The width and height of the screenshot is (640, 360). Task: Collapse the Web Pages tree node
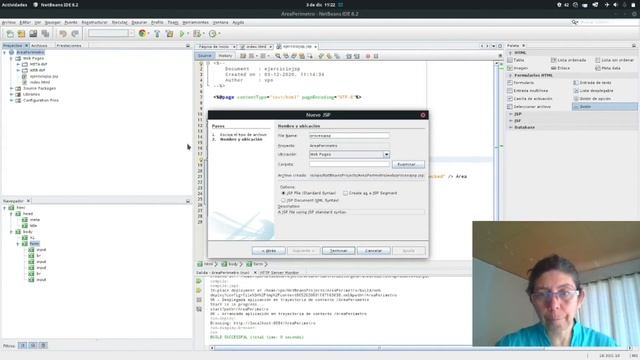click(x=11, y=58)
